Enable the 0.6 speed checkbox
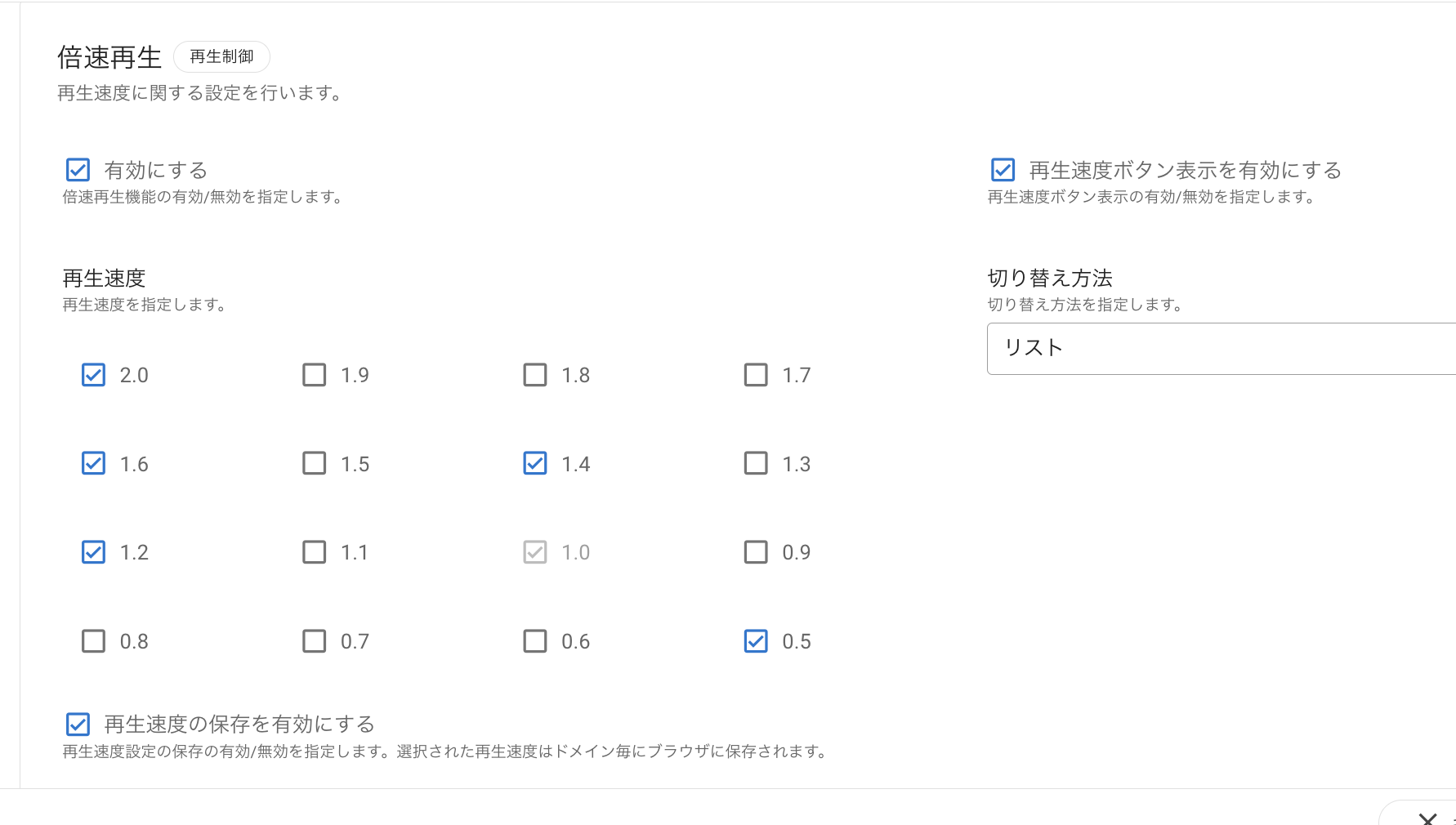This screenshot has height=825, width=1456. click(x=535, y=641)
